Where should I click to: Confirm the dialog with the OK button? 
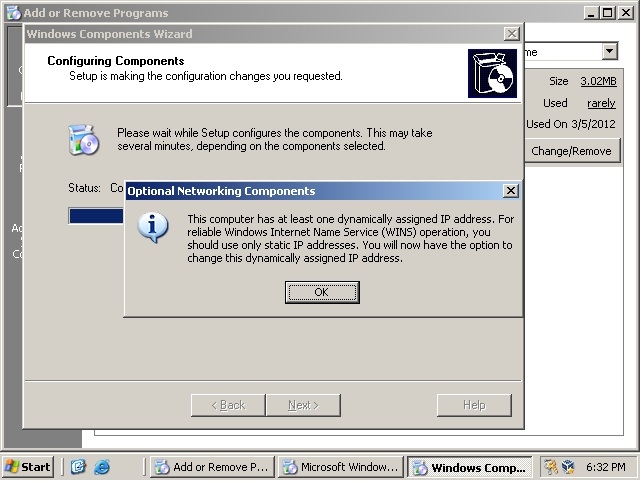(322, 292)
